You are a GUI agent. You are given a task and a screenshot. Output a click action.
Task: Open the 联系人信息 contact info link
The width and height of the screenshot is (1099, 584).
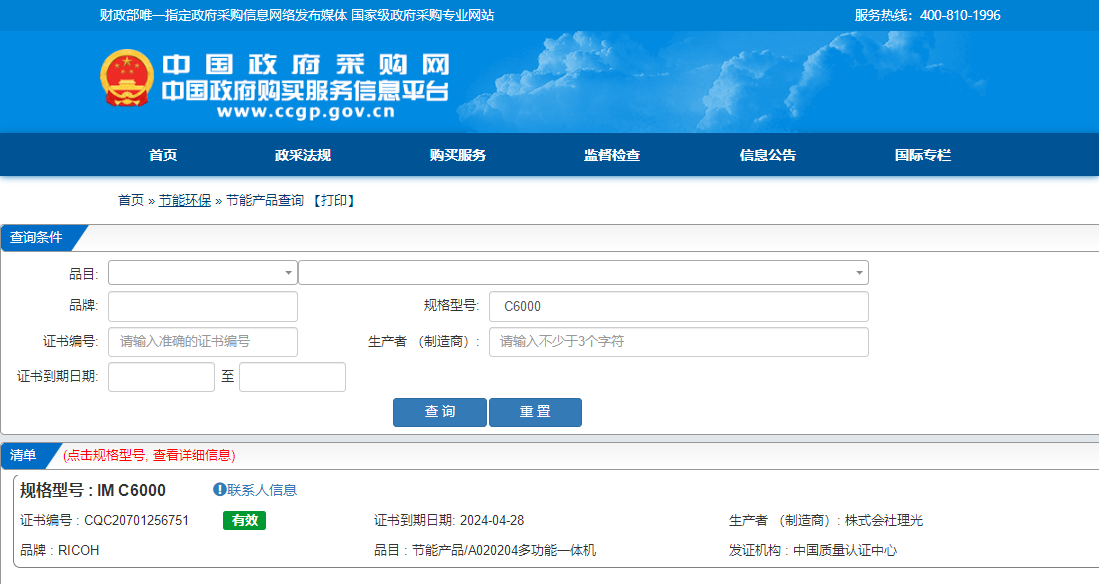point(261,490)
